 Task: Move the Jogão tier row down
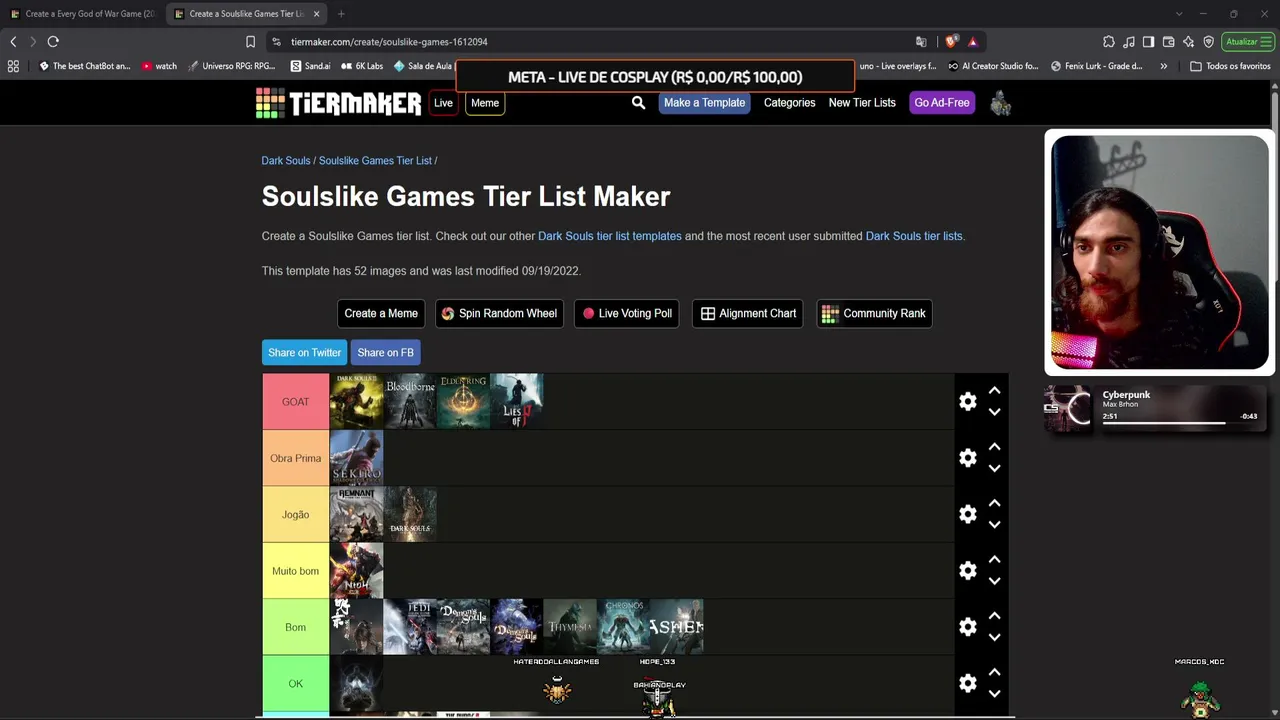point(994,525)
